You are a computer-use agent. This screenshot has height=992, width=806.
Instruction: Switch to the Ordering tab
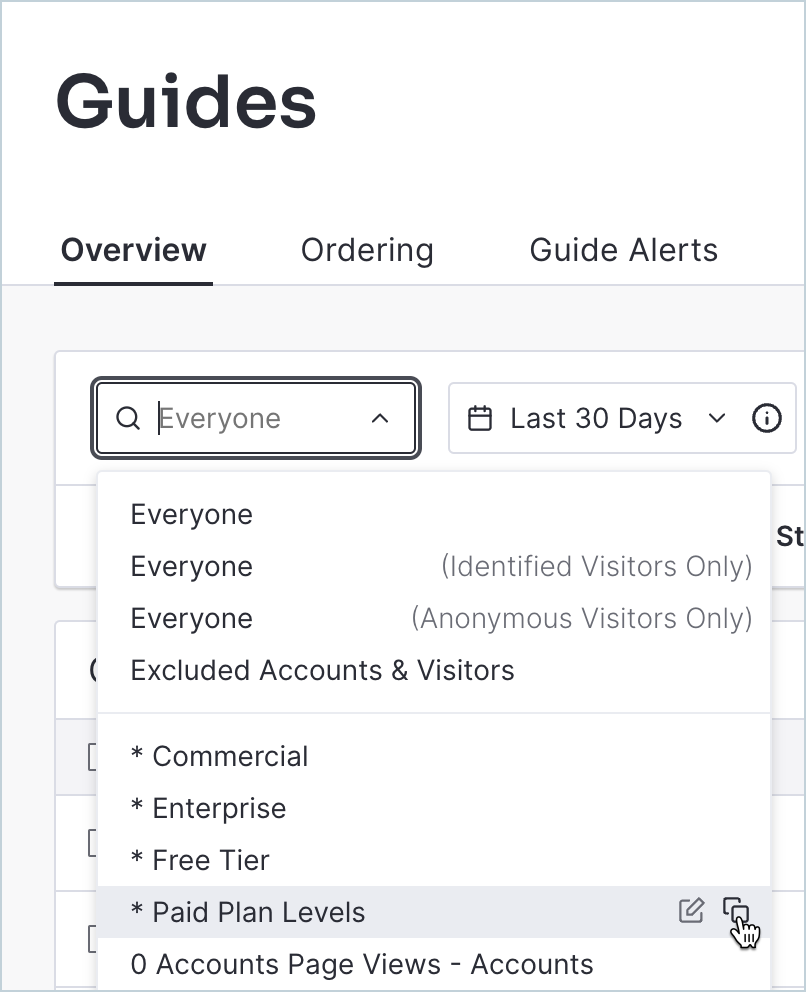(367, 249)
